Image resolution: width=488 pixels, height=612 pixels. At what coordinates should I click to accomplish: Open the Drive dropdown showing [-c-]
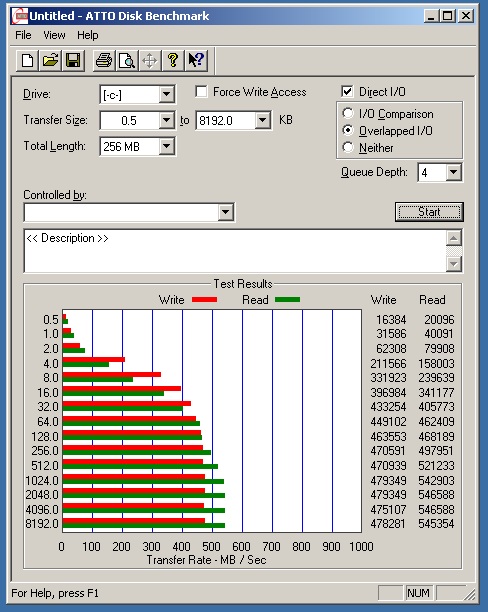pyautogui.click(x=167, y=94)
